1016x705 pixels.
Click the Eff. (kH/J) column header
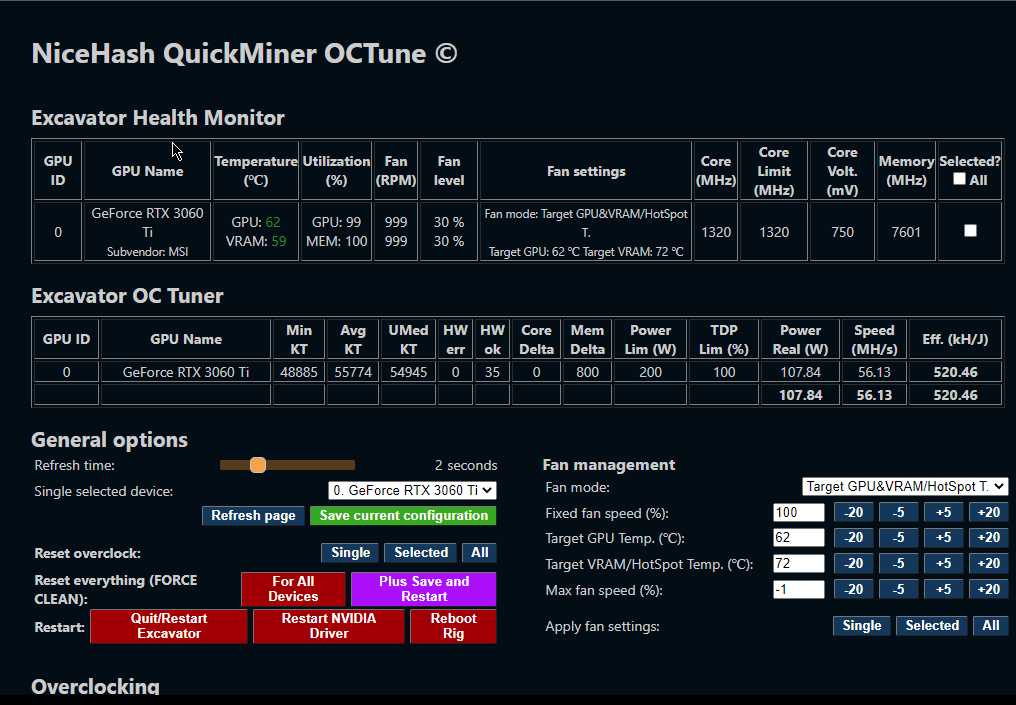tap(955, 339)
